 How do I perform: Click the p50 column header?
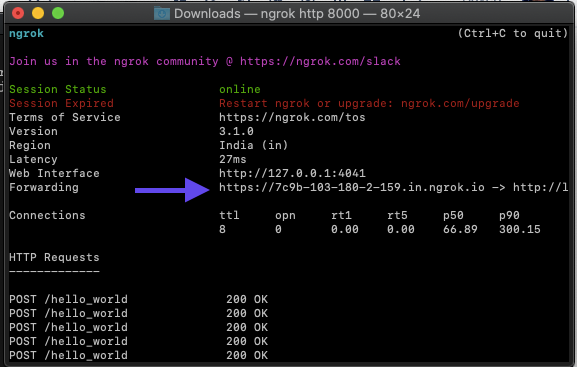coord(453,215)
